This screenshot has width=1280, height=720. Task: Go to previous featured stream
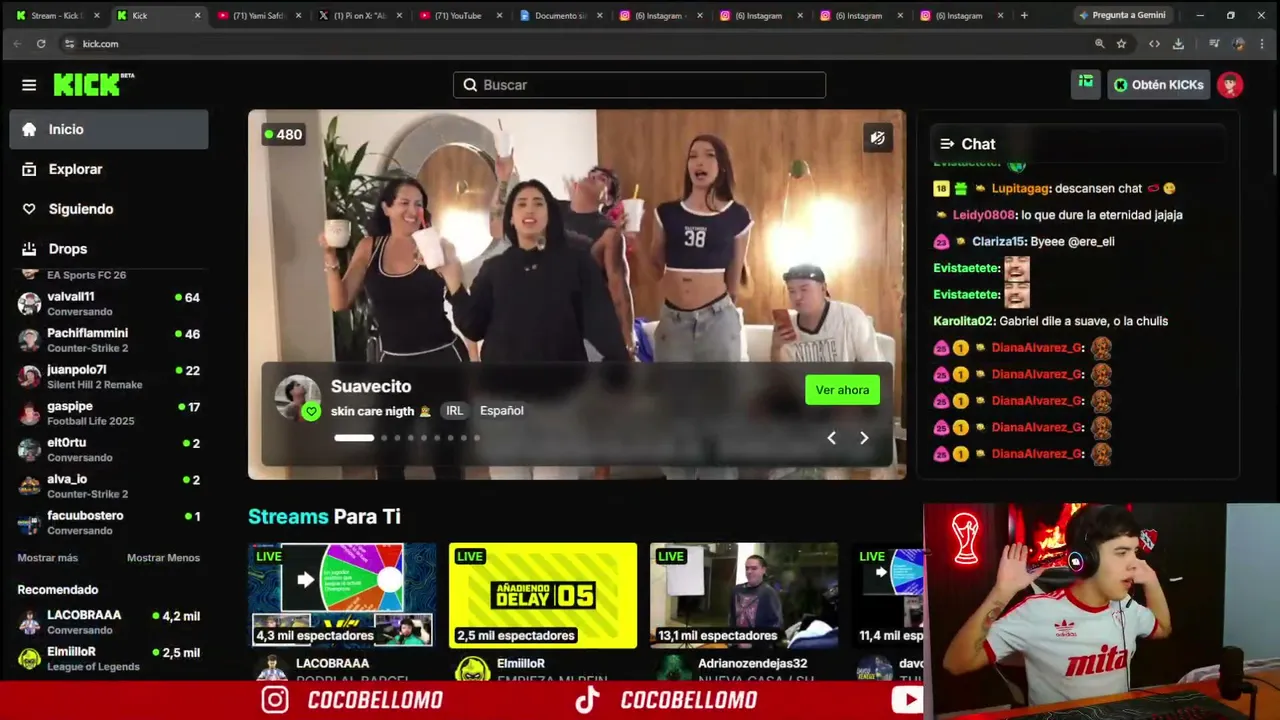coord(831,438)
